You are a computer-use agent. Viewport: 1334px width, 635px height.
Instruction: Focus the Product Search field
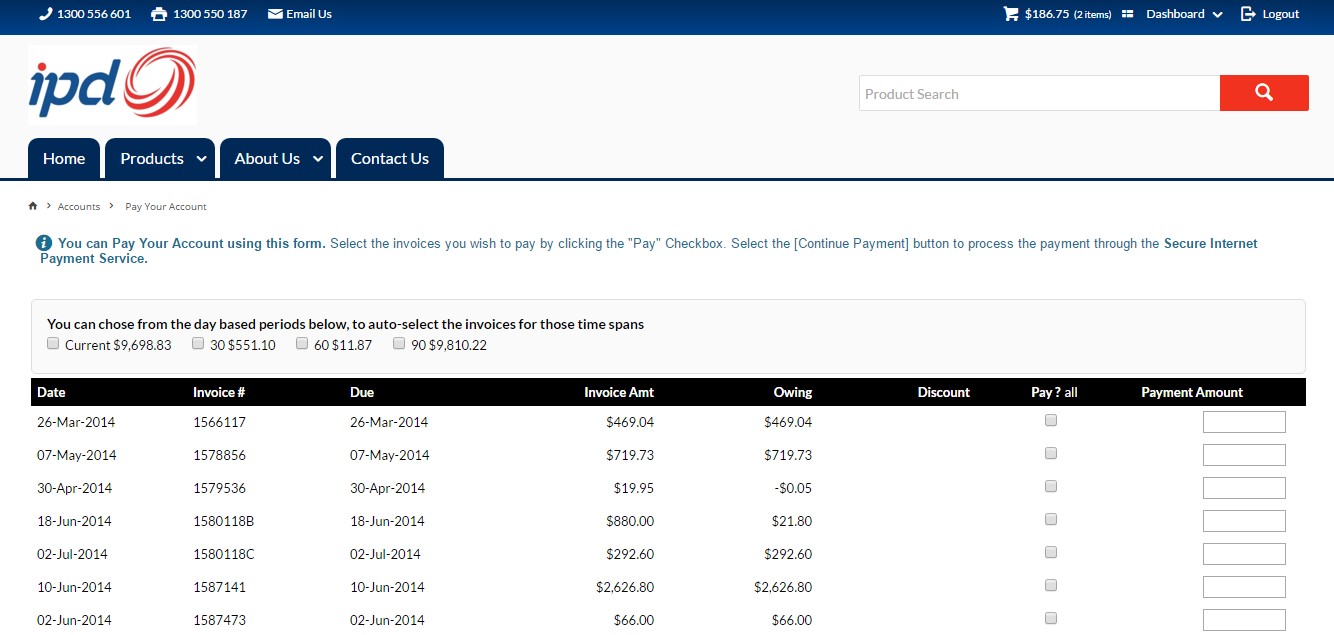(x=1038, y=94)
